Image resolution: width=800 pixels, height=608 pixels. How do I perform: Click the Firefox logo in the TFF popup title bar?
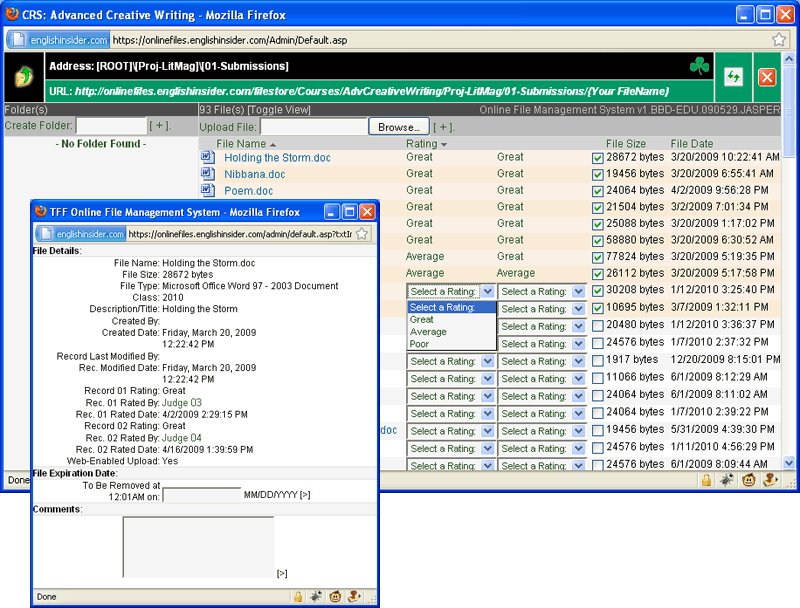pos(40,211)
